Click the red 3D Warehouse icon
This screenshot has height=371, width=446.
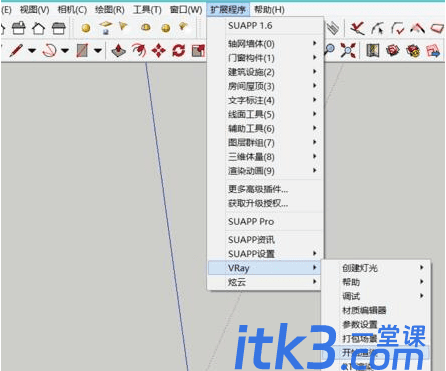point(393,51)
